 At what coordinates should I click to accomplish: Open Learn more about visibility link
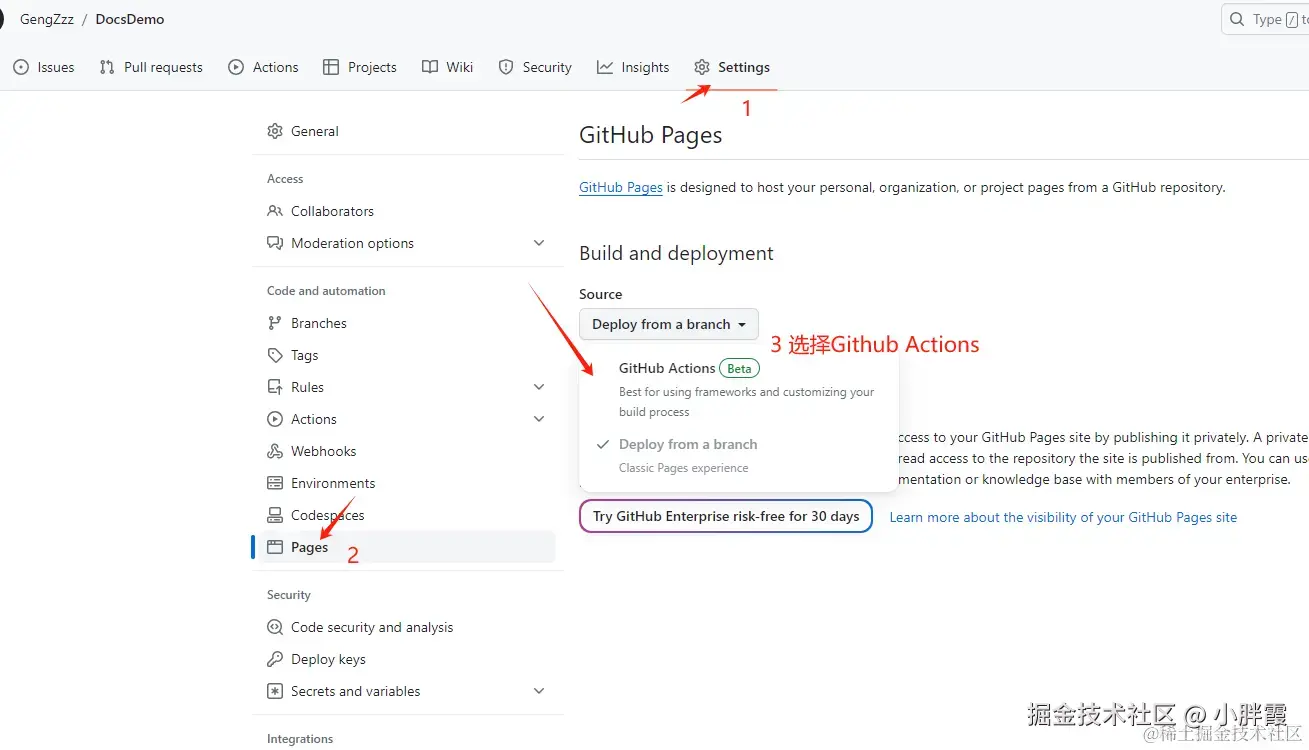pyautogui.click(x=1063, y=518)
